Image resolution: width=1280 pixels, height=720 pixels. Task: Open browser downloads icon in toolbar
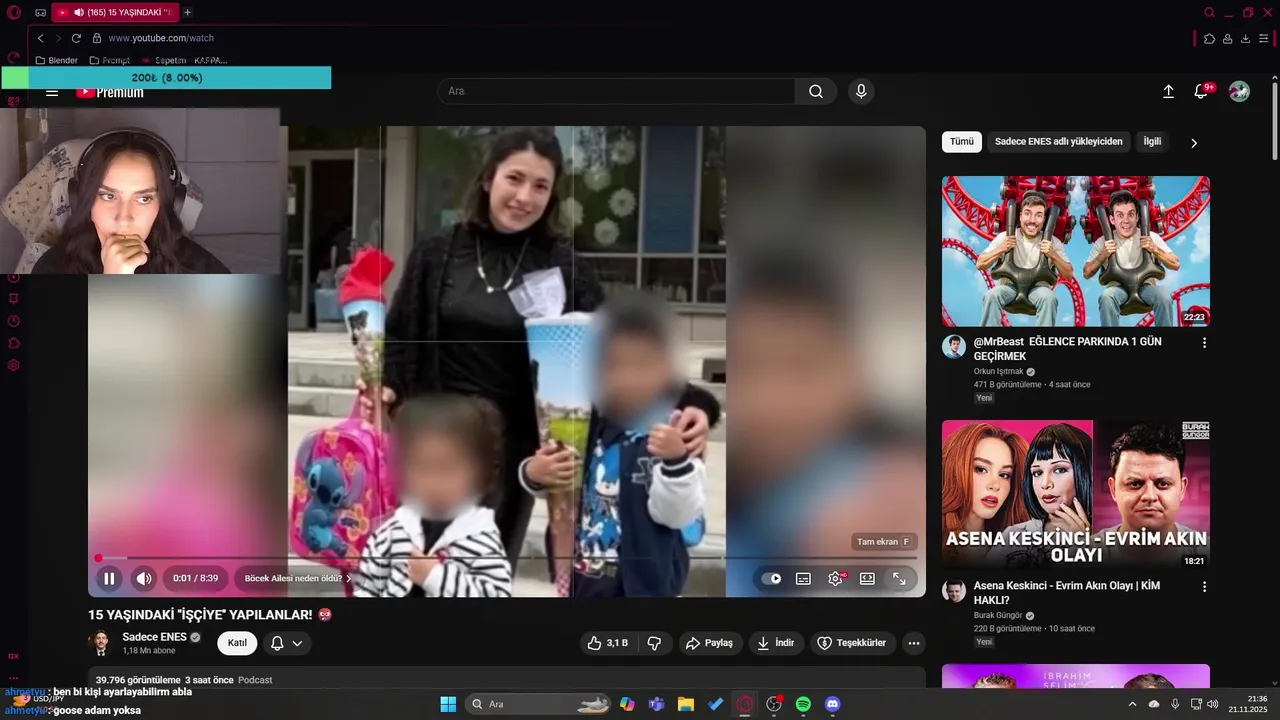[x=1245, y=38]
